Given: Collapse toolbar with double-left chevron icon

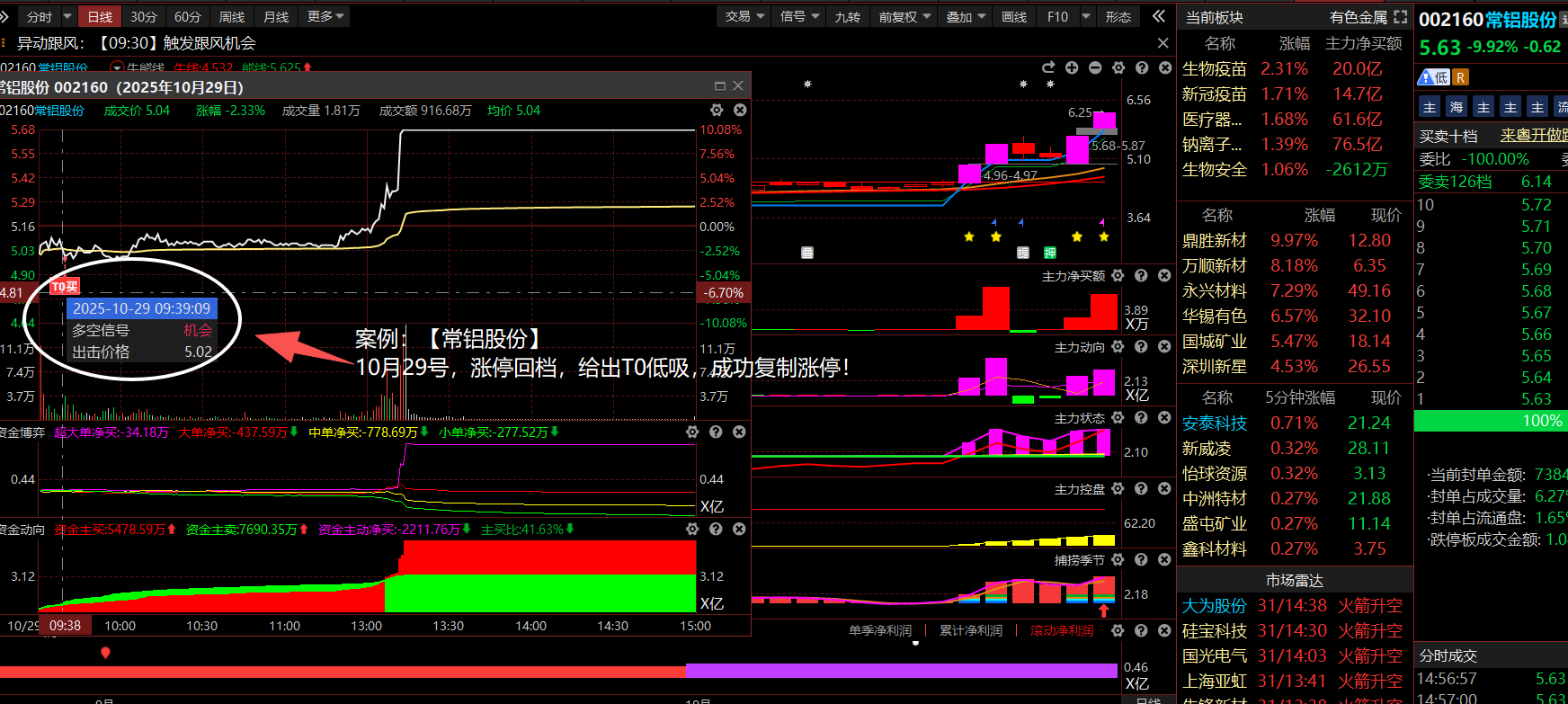Looking at the screenshot, I should [1159, 16].
